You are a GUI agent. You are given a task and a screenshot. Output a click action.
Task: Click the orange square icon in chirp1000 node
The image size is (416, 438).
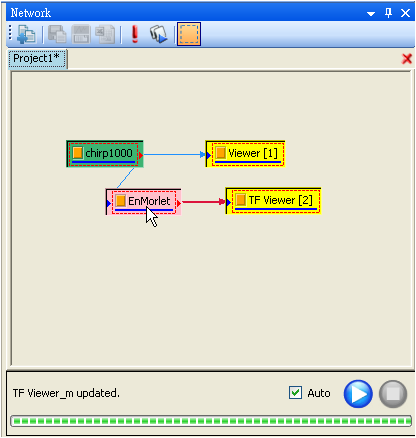pyautogui.click(x=78, y=153)
